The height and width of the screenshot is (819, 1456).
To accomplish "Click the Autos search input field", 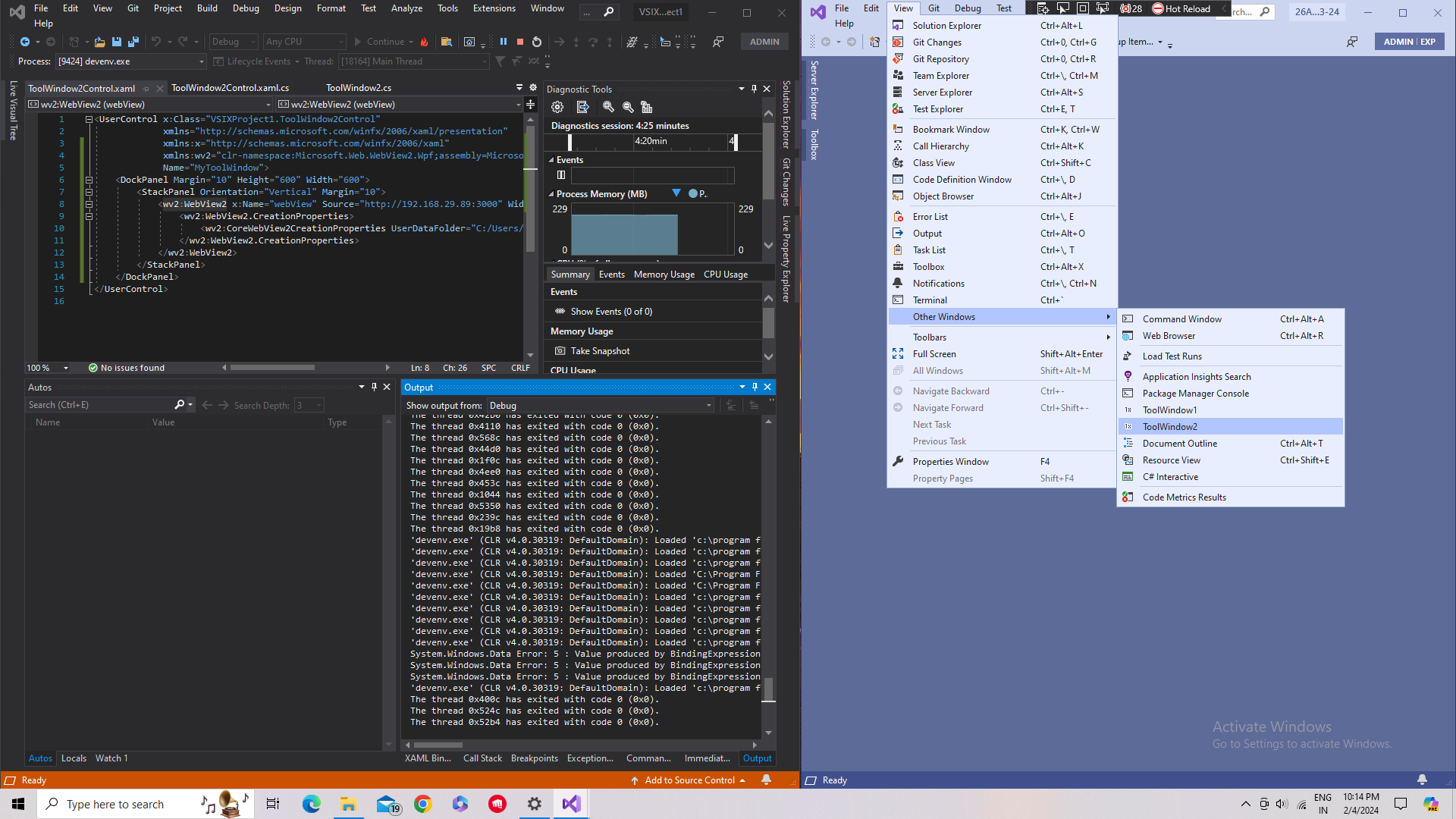I will click(x=100, y=405).
